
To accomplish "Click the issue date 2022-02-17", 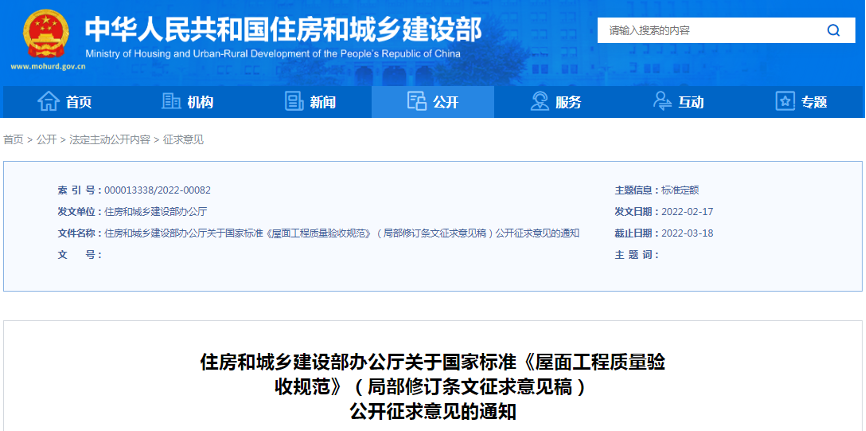I will coord(688,212).
